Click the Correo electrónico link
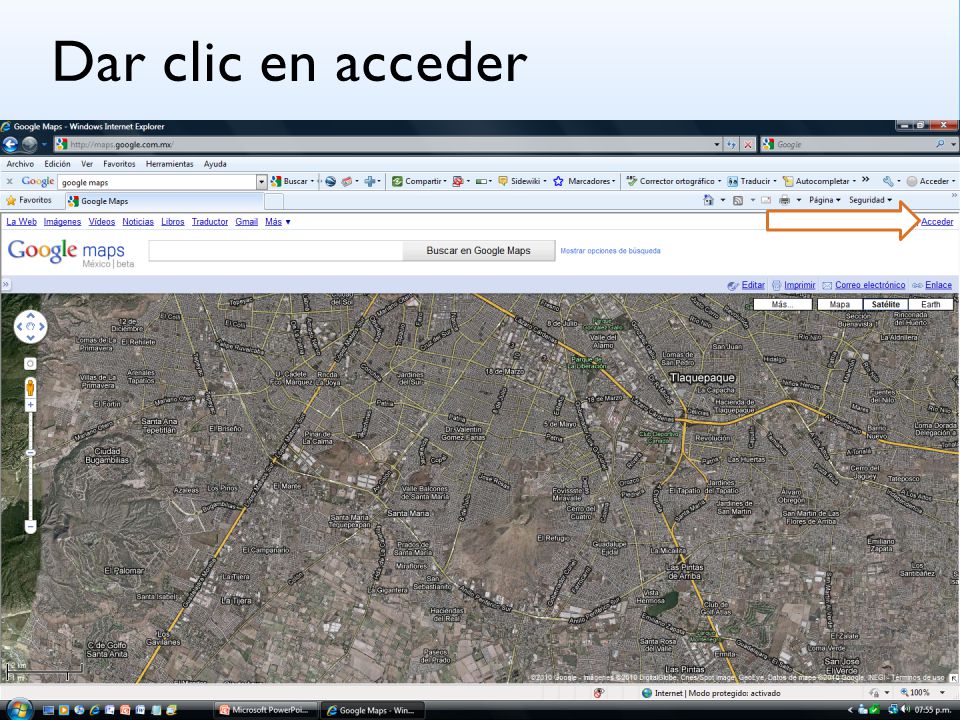 pyautogui.click(x=870, y=285)
